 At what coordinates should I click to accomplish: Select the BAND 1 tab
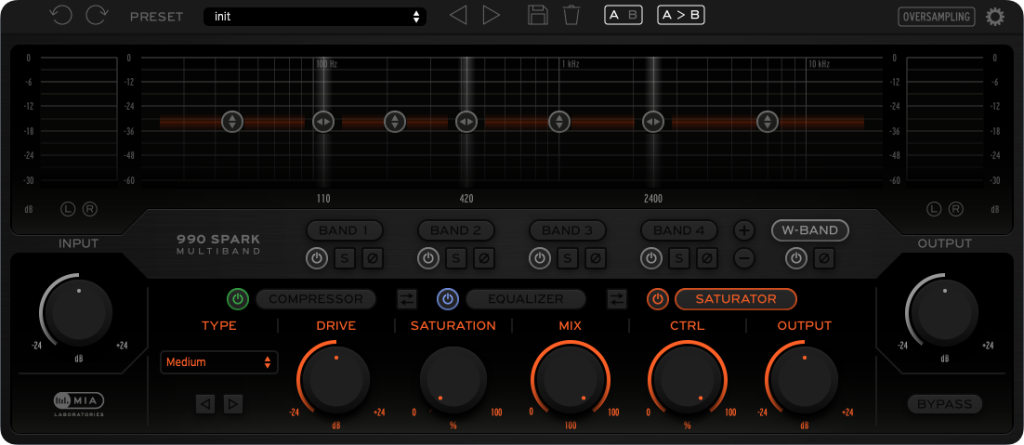345,230
